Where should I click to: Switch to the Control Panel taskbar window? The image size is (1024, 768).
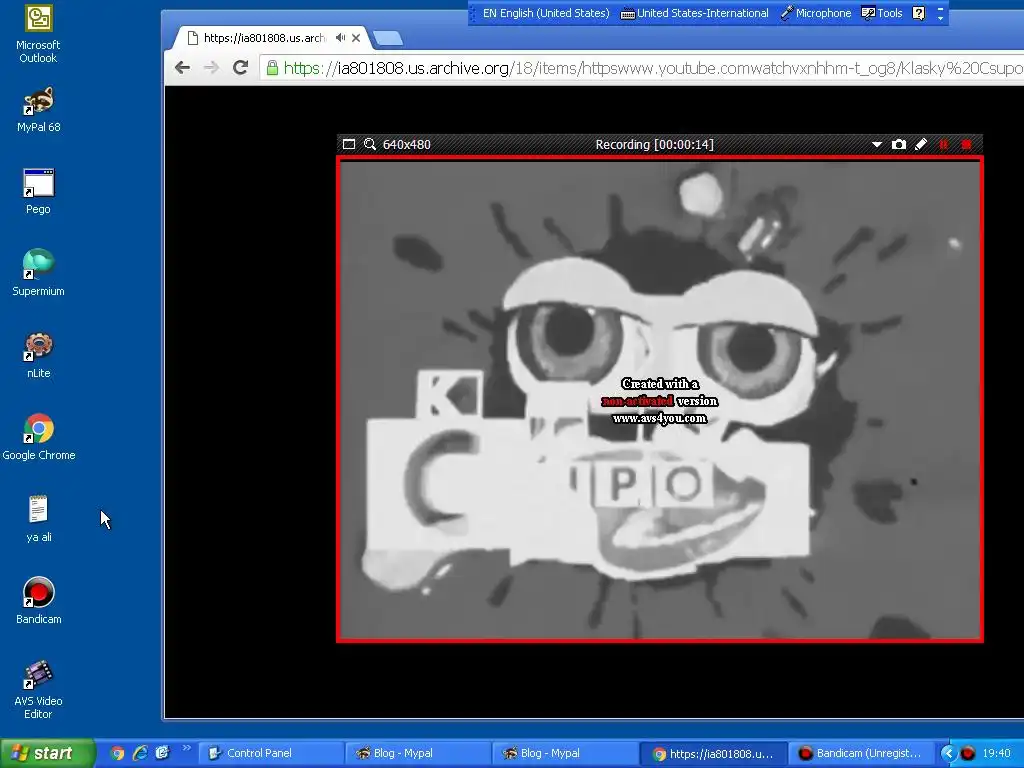click(270, 753)
